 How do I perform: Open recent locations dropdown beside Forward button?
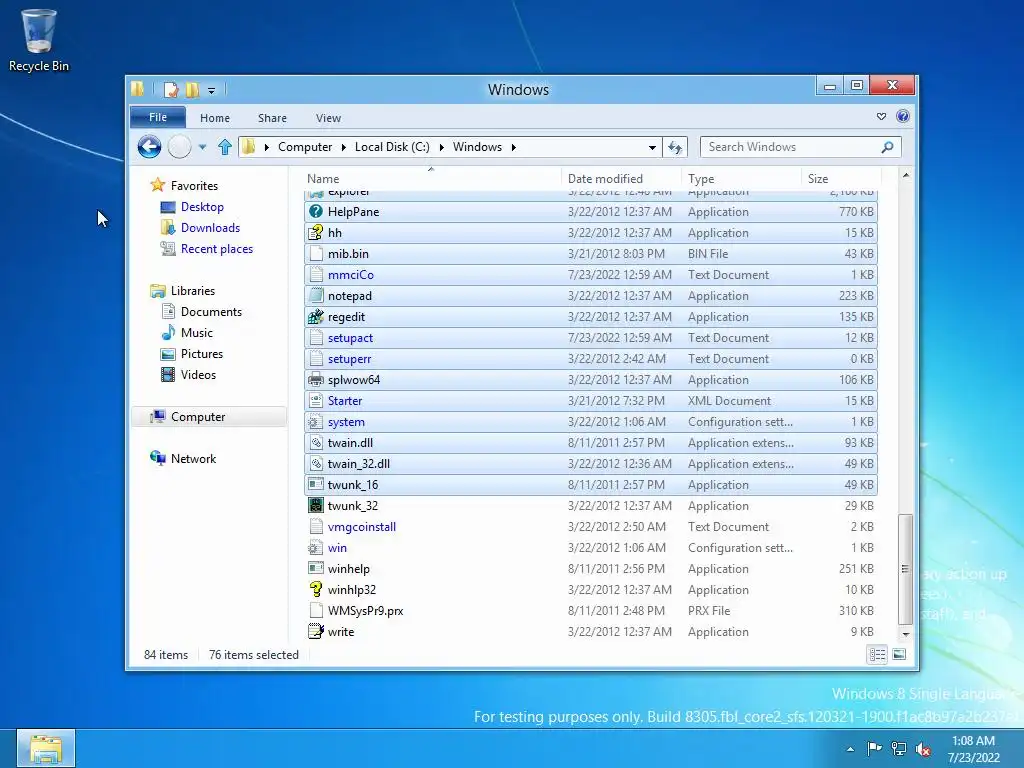pos(202,147)
